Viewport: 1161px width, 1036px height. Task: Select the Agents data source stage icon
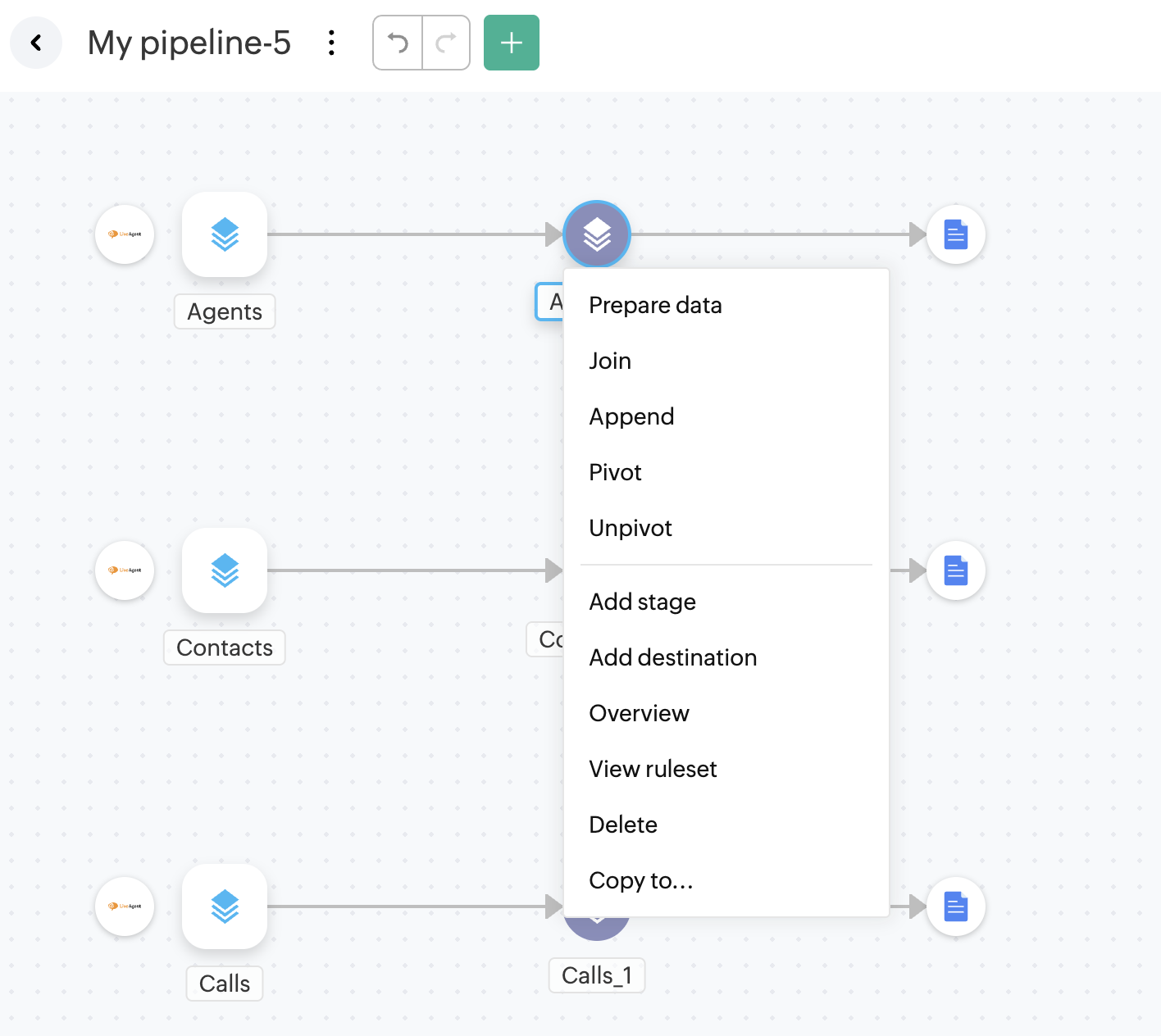225,234
